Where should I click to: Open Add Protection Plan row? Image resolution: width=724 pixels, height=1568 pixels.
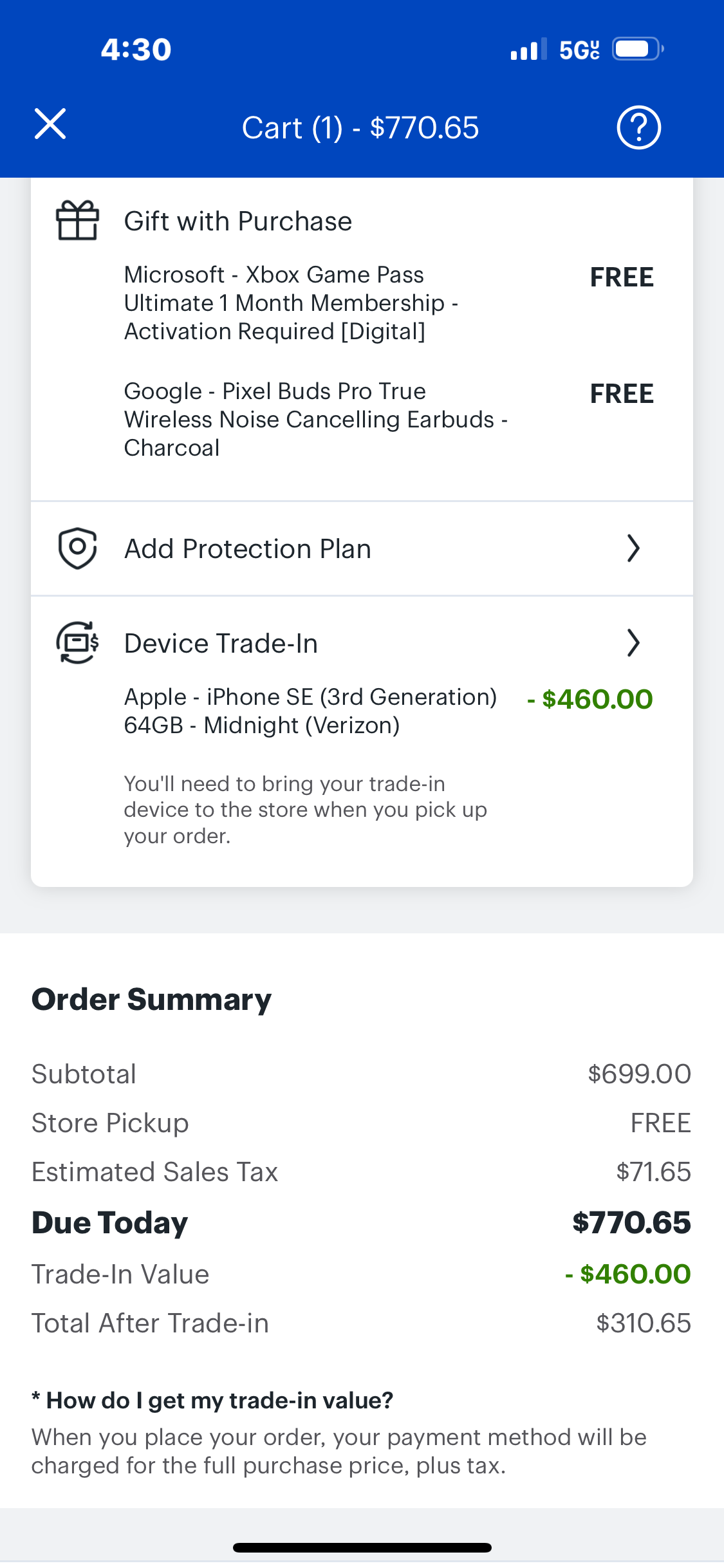click(362, 549)
